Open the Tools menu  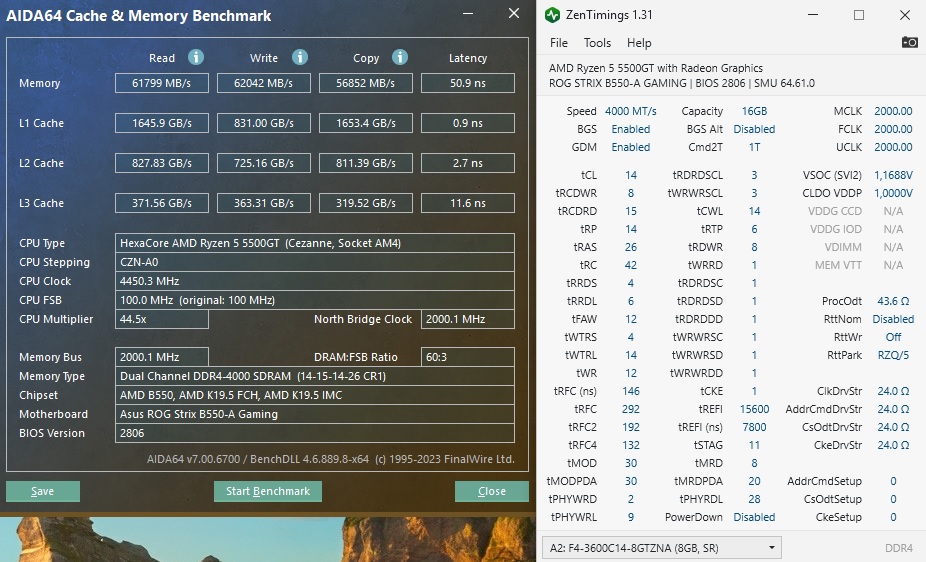597,43
